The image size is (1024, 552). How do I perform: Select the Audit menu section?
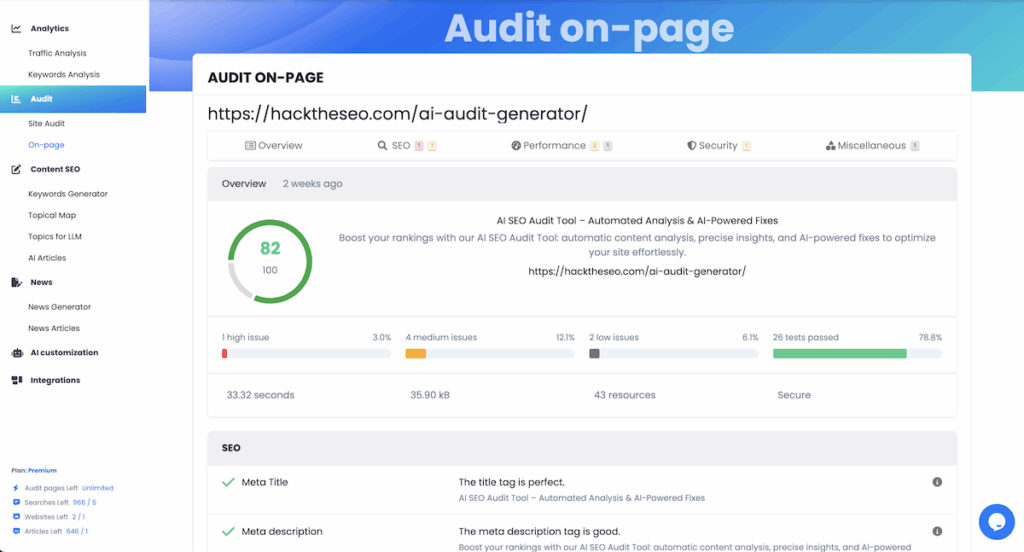[x=73, y=99]
